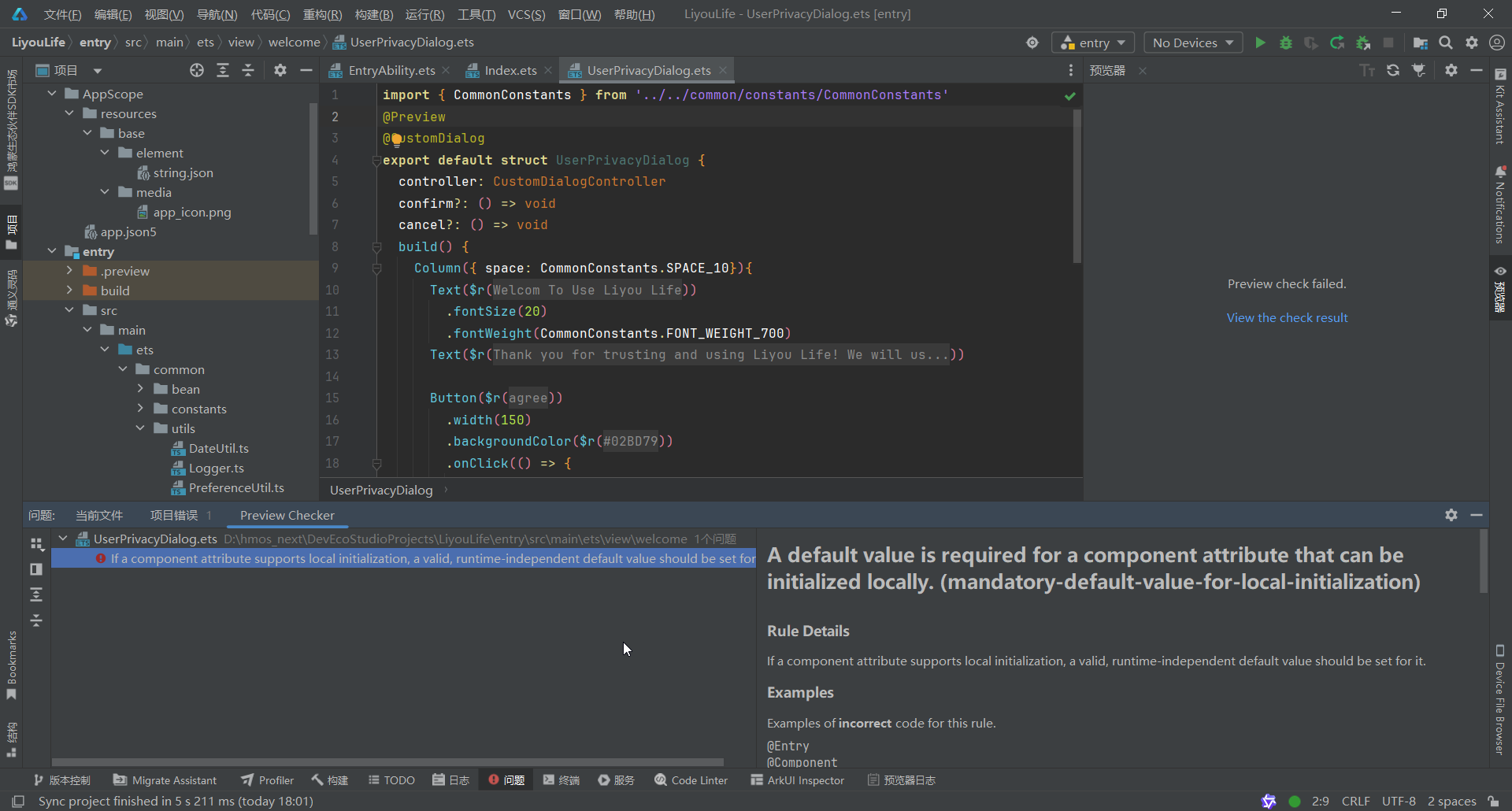Minimize the problems panel
The width and height of the screenshot is (1512, 811).
click(x=1477, y=515)
